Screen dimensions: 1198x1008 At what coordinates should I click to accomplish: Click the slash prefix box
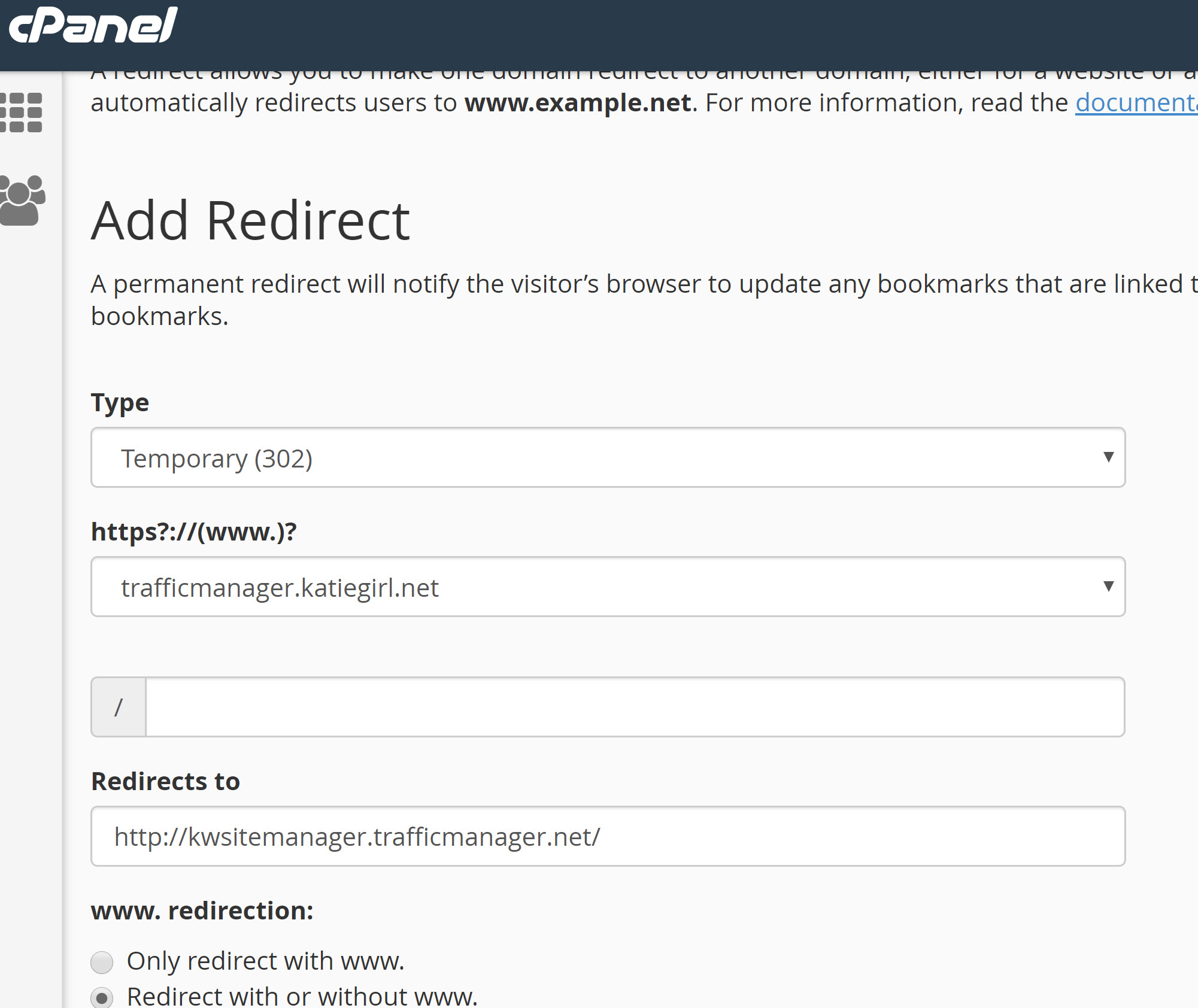coord(119,707)
